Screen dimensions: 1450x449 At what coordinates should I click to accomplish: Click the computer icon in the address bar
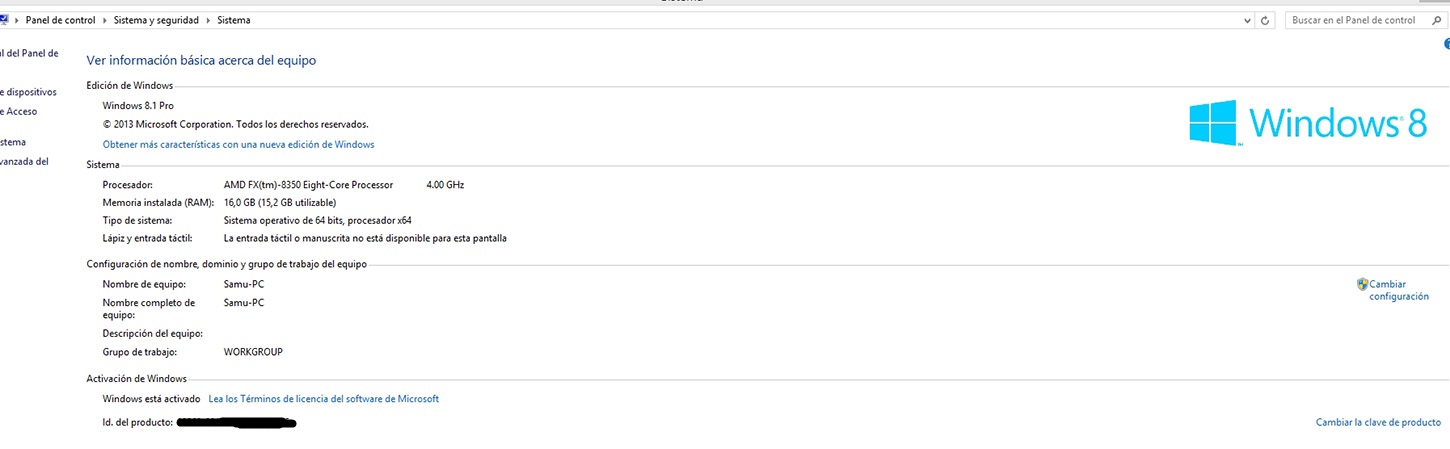point(4,20)
